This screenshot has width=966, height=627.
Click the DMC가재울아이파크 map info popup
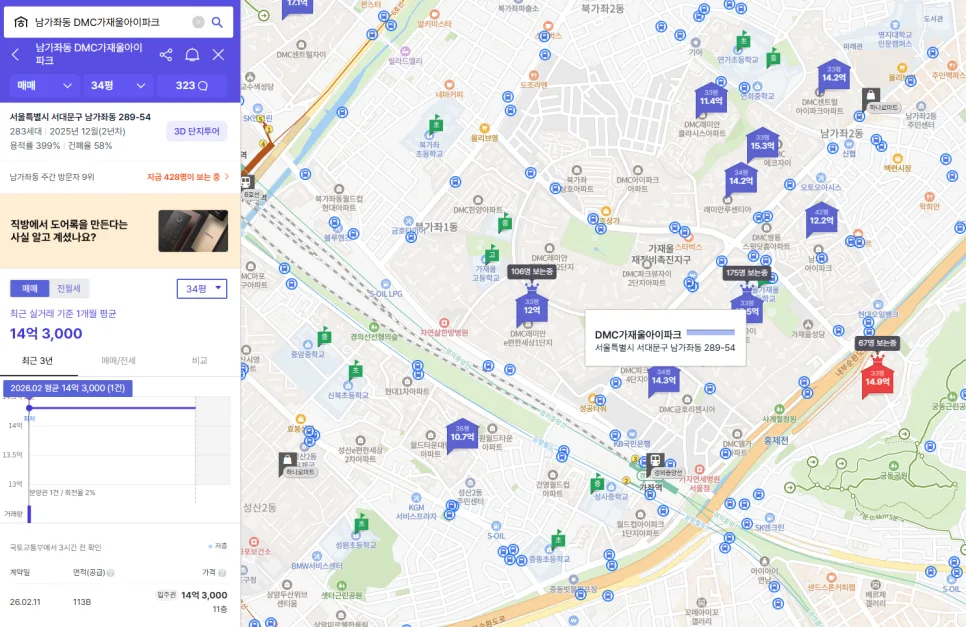pos(665,339)
